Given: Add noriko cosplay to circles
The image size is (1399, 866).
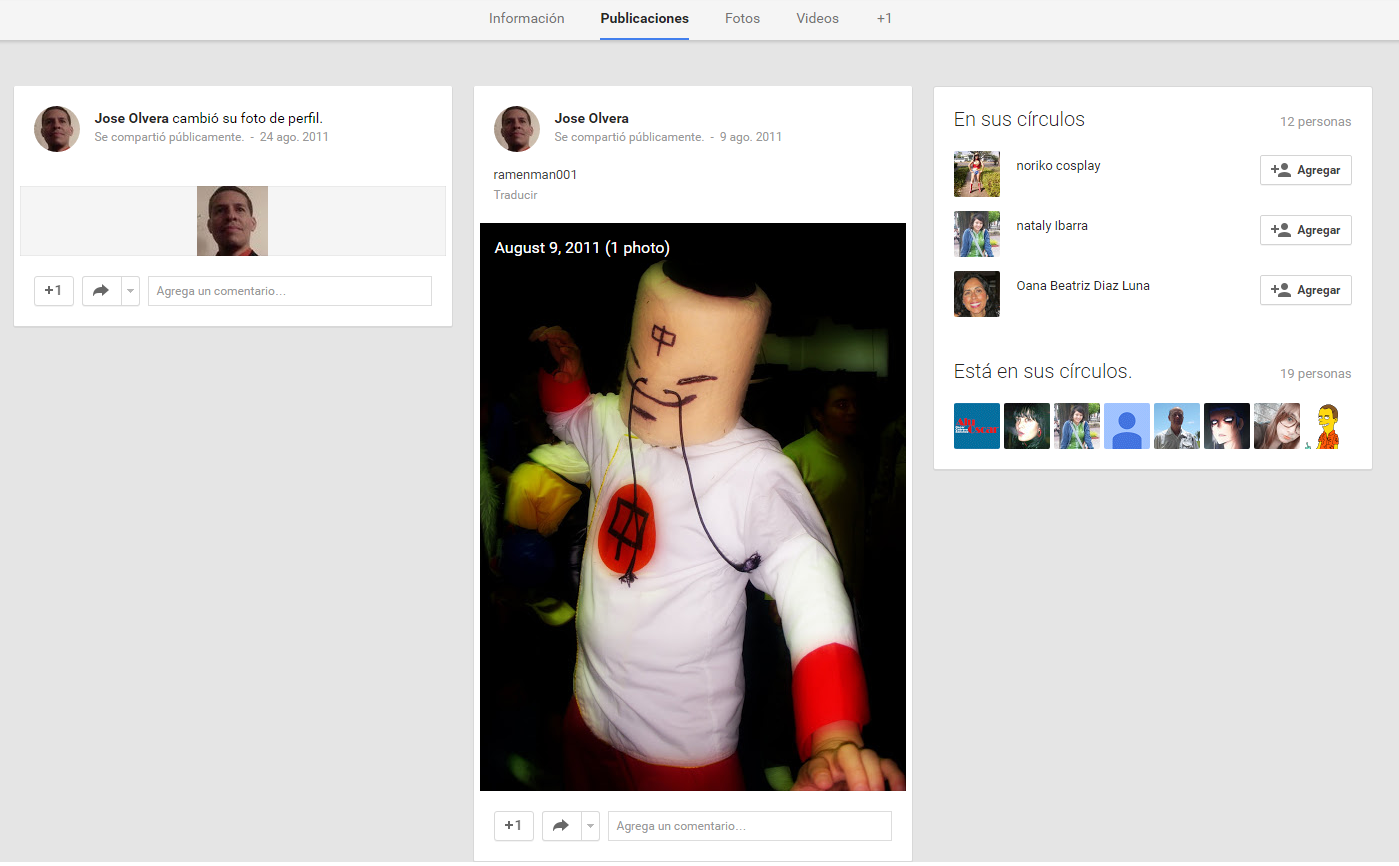Looking at the screenshot, I should click(1306, 170).
